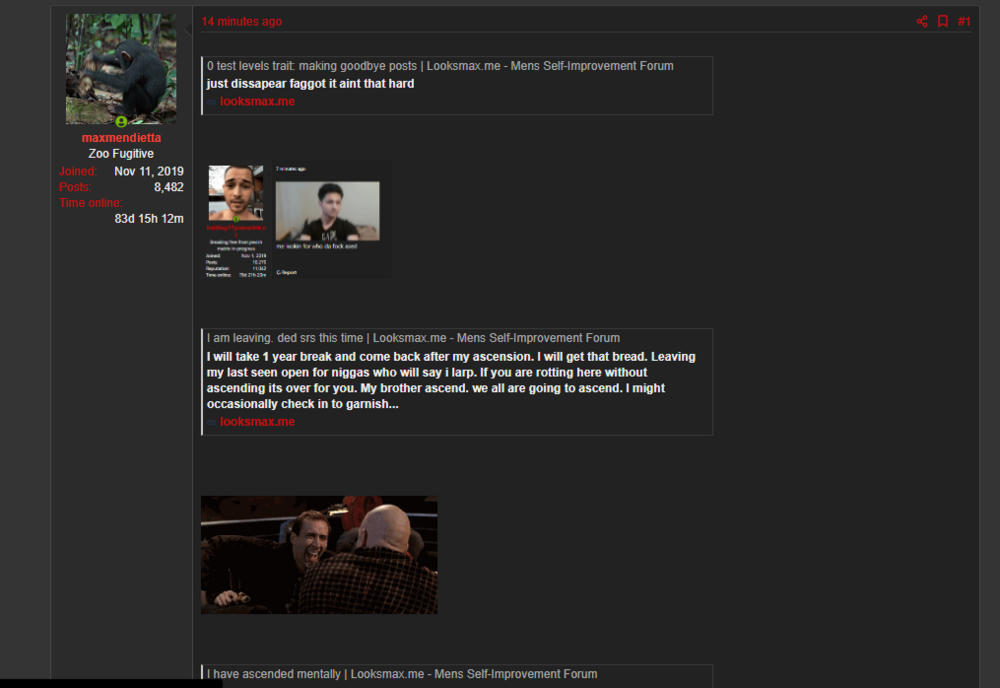Open post number #1 permalink
The width and height of the screenshot is (1000, 688).
point(964,22)
